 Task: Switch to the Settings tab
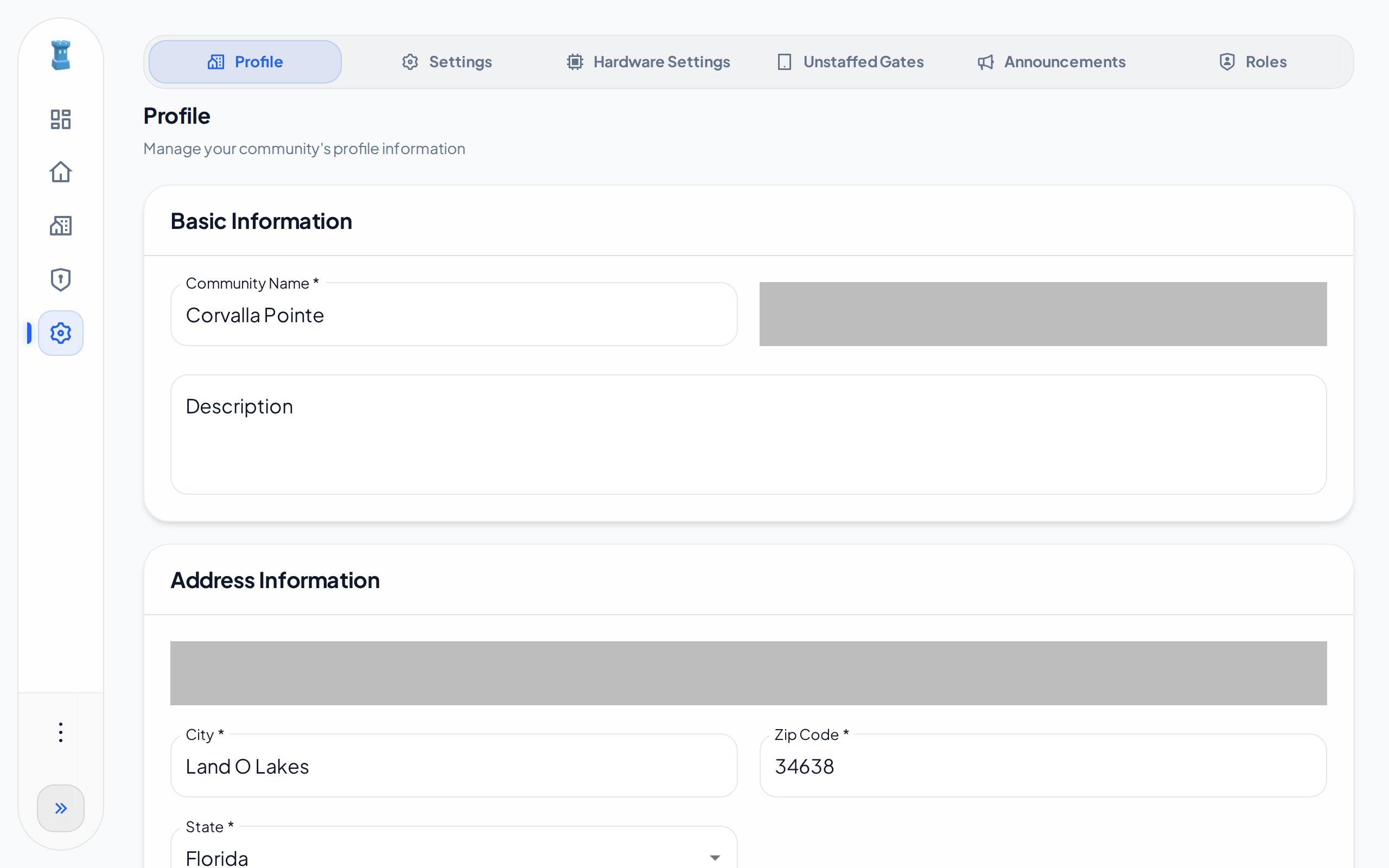[447, 62]
